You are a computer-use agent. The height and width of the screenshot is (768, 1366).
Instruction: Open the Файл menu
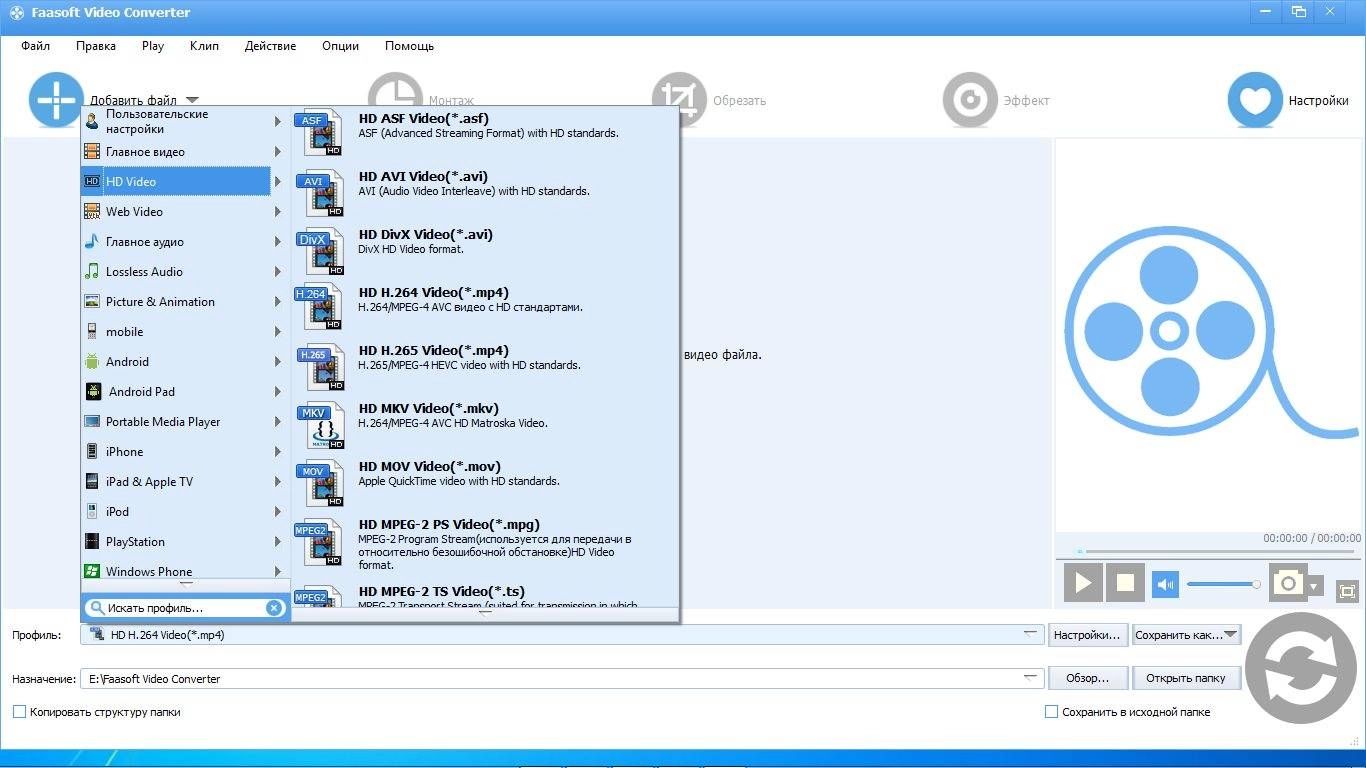35,46
